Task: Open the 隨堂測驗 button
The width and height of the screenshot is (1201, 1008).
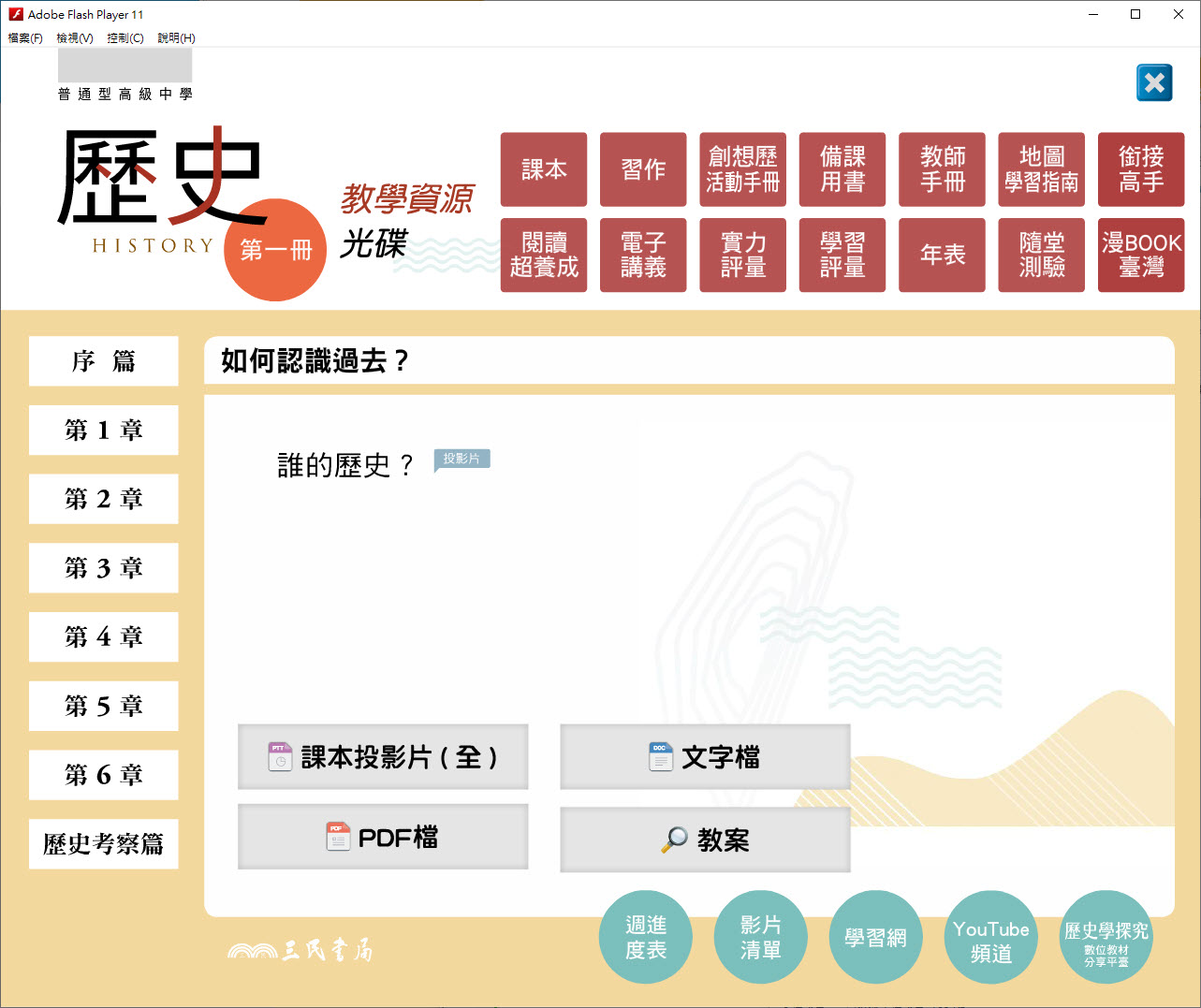Action: coord(1041,256)
